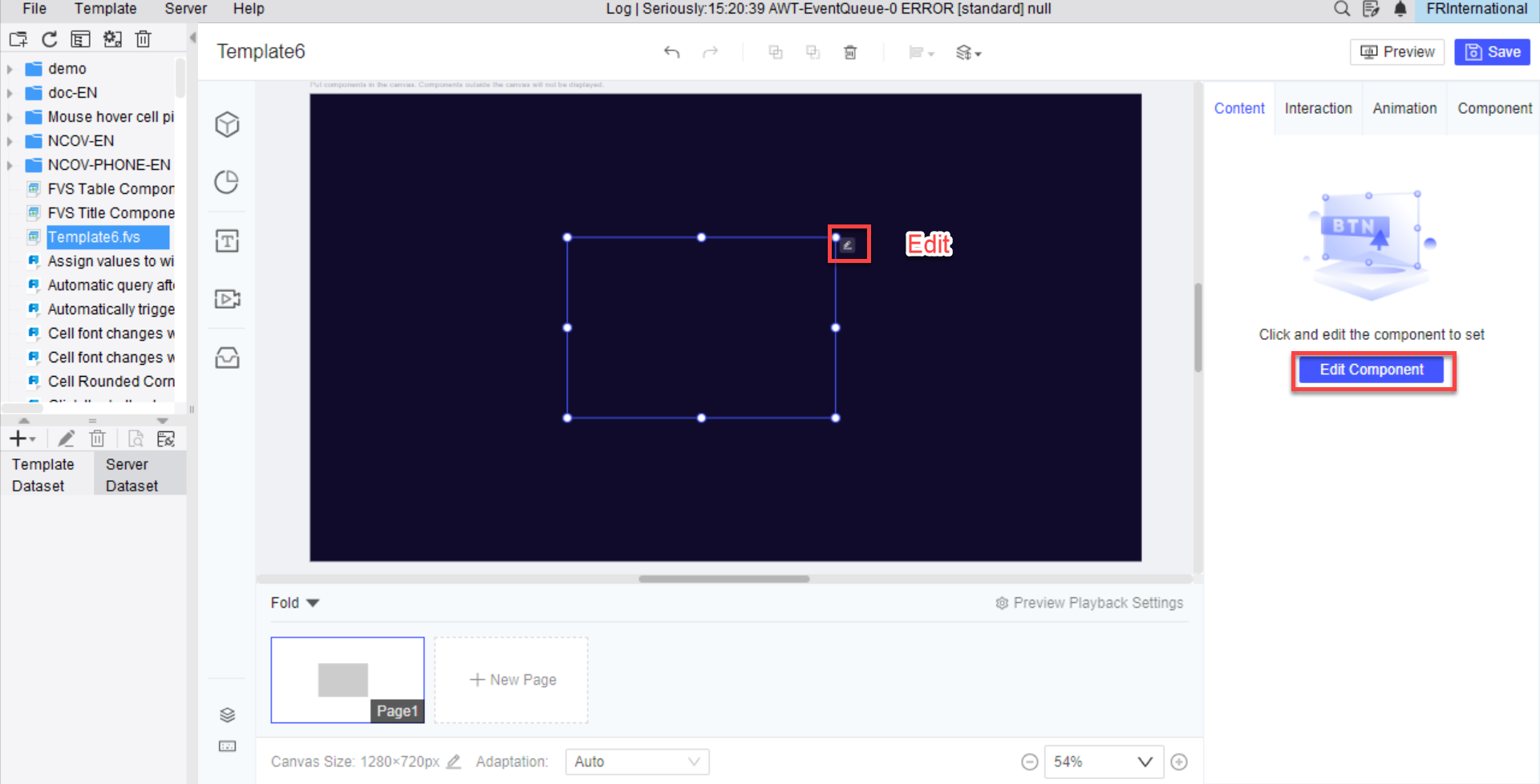Open the 54% zoom dropdown
This screenshot has height=784, width=1540.
click(1104, 762)
